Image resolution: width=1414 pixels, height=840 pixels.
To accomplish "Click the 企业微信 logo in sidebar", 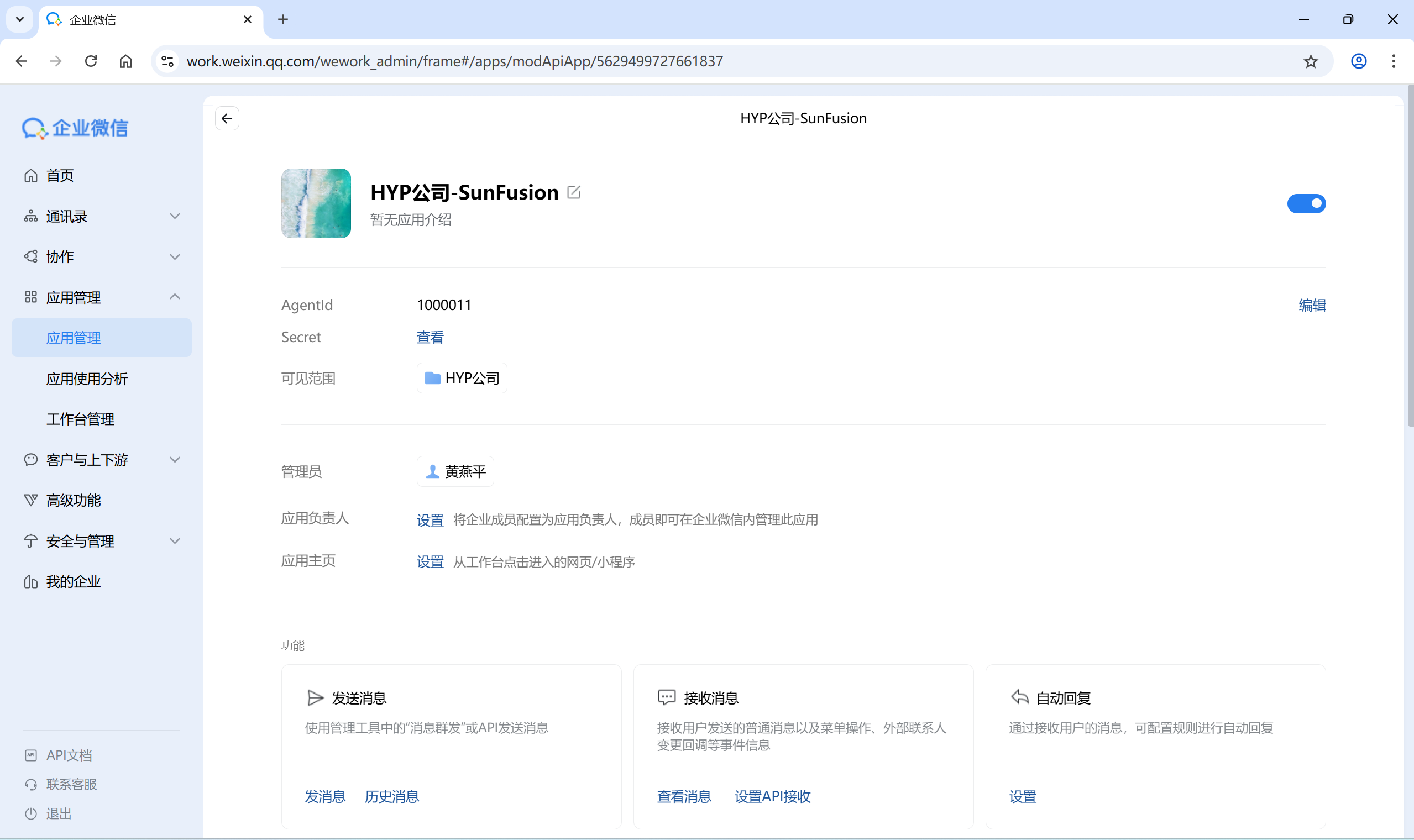I will point(75,128).
